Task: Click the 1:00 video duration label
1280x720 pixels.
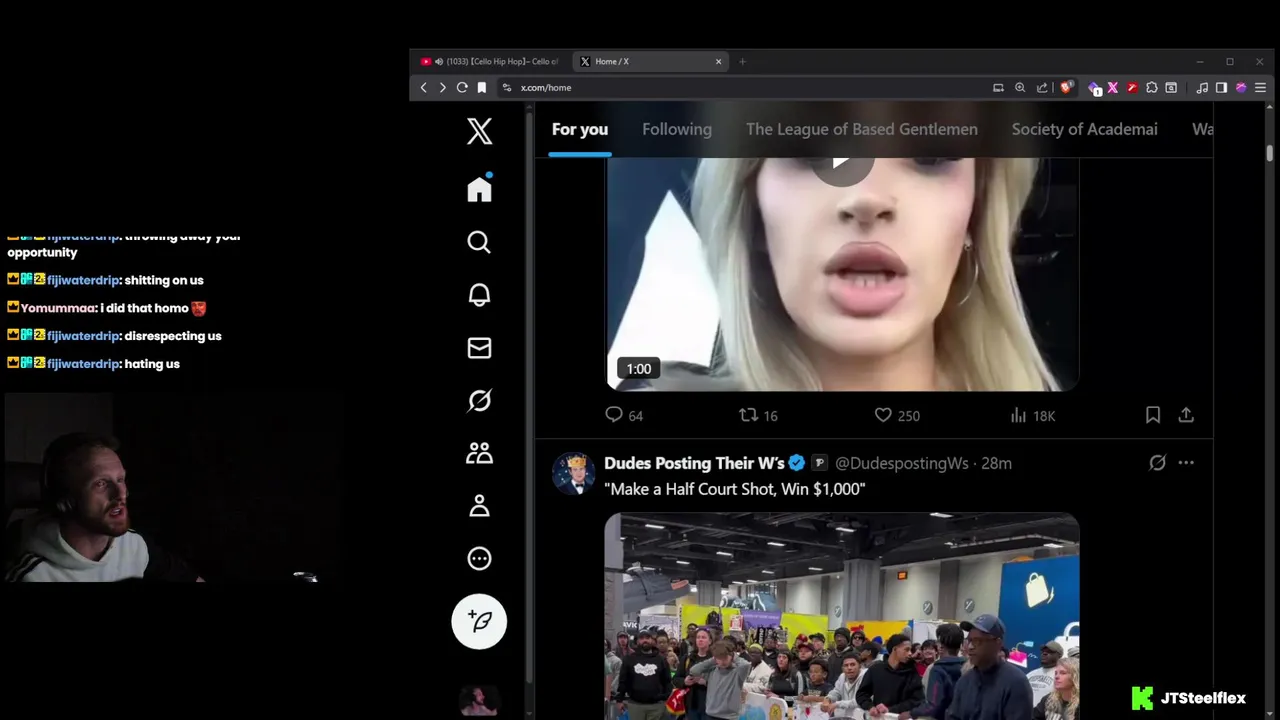Action: (639, 369)
